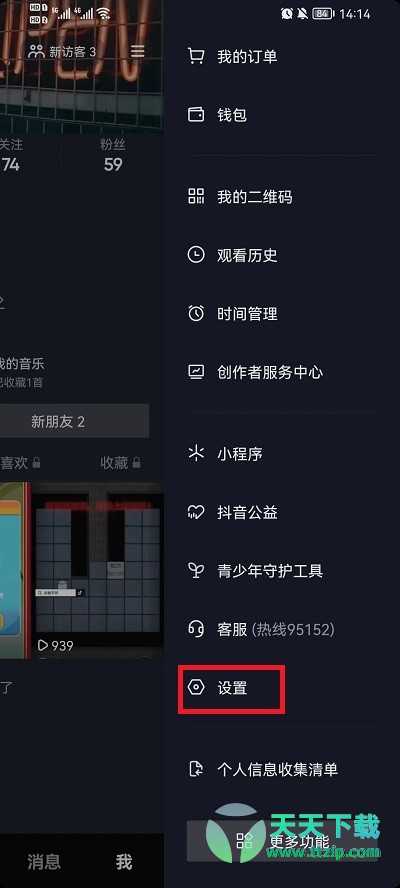View 新访客 3 new visitors
Screen dimensions: 400x888
[x=62, y=52]
